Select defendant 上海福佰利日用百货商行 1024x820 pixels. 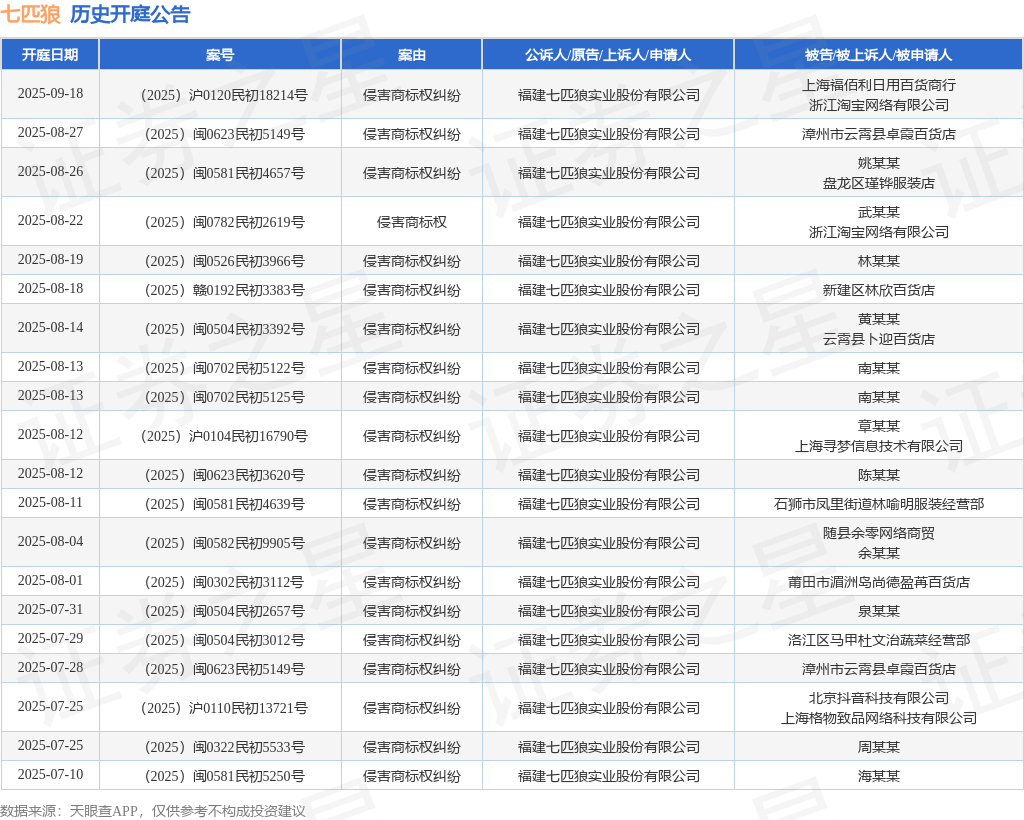tap(879, 85)
